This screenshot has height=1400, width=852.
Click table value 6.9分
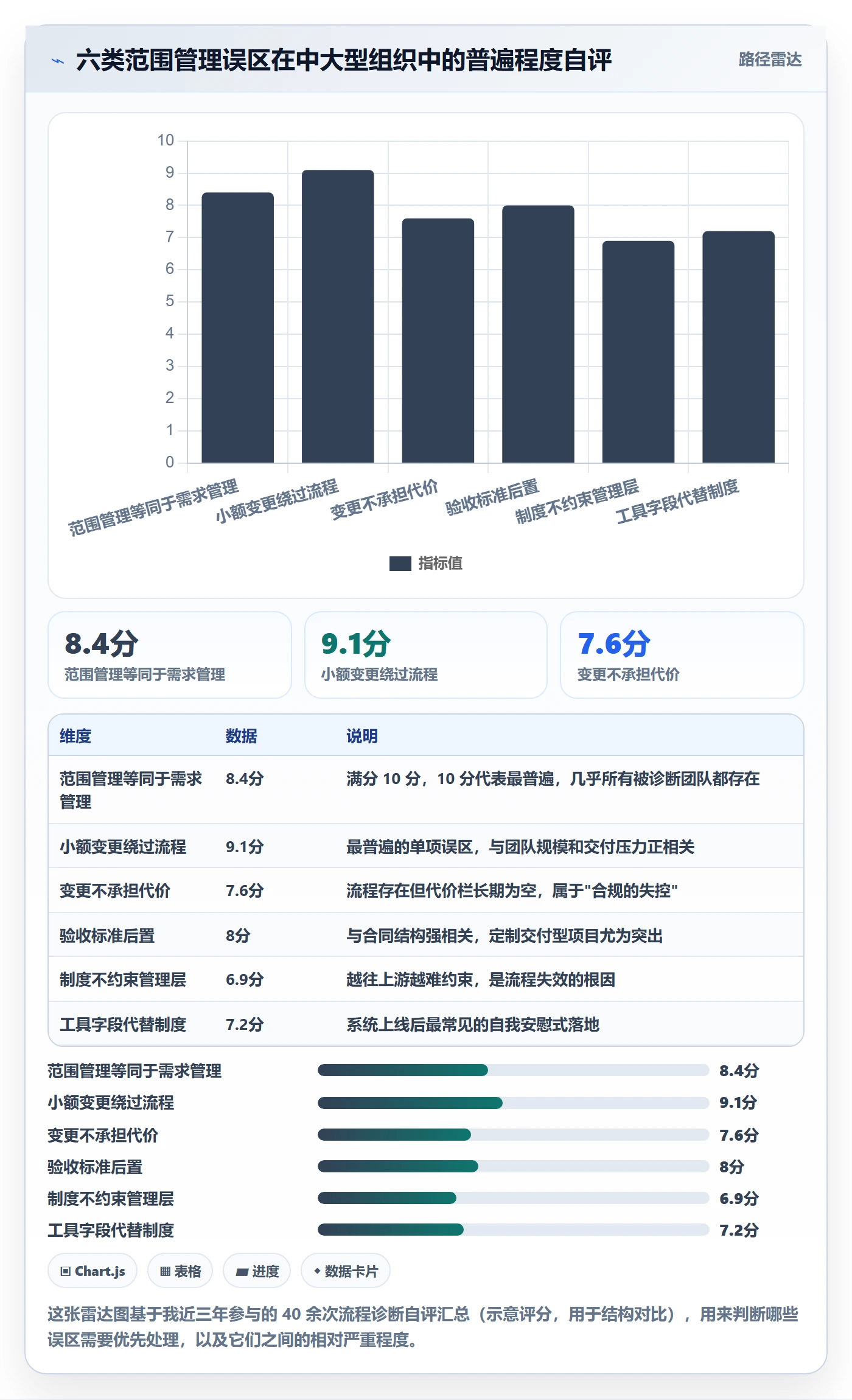pos(245,979)
